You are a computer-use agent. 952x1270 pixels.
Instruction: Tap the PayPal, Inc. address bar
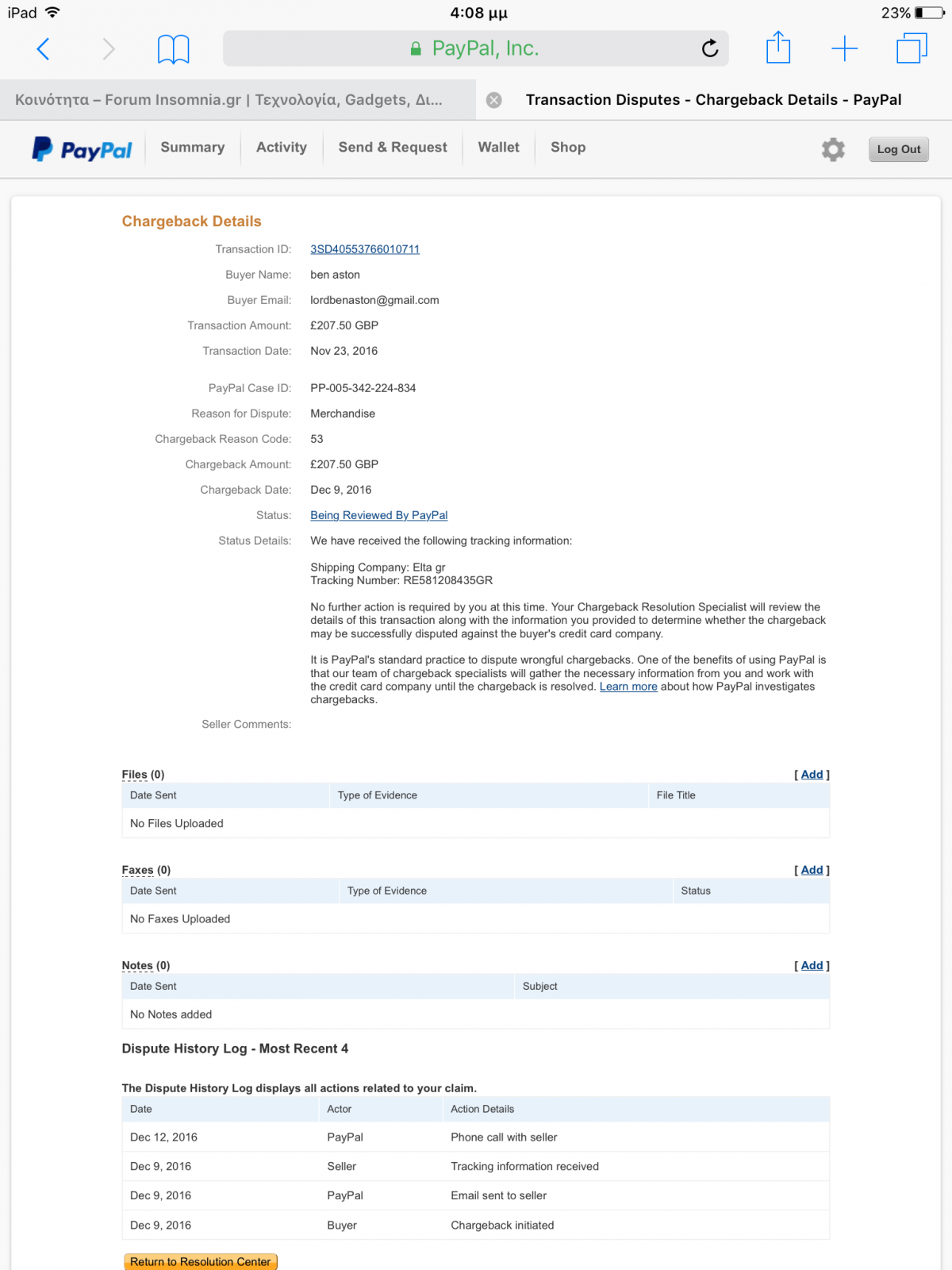coord(476,48)
